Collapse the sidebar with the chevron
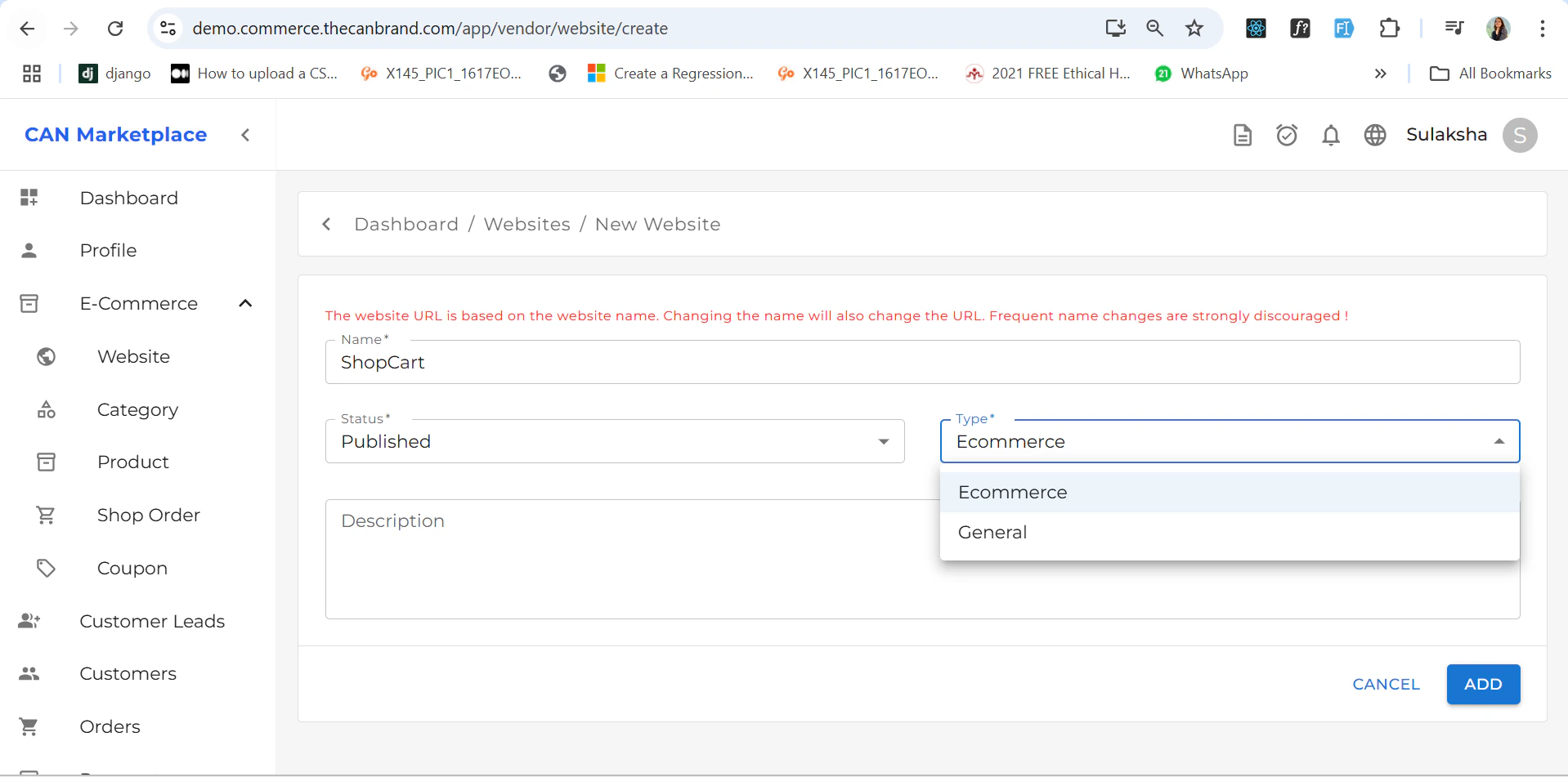1568x777 pixels. (x=245, y=135)
